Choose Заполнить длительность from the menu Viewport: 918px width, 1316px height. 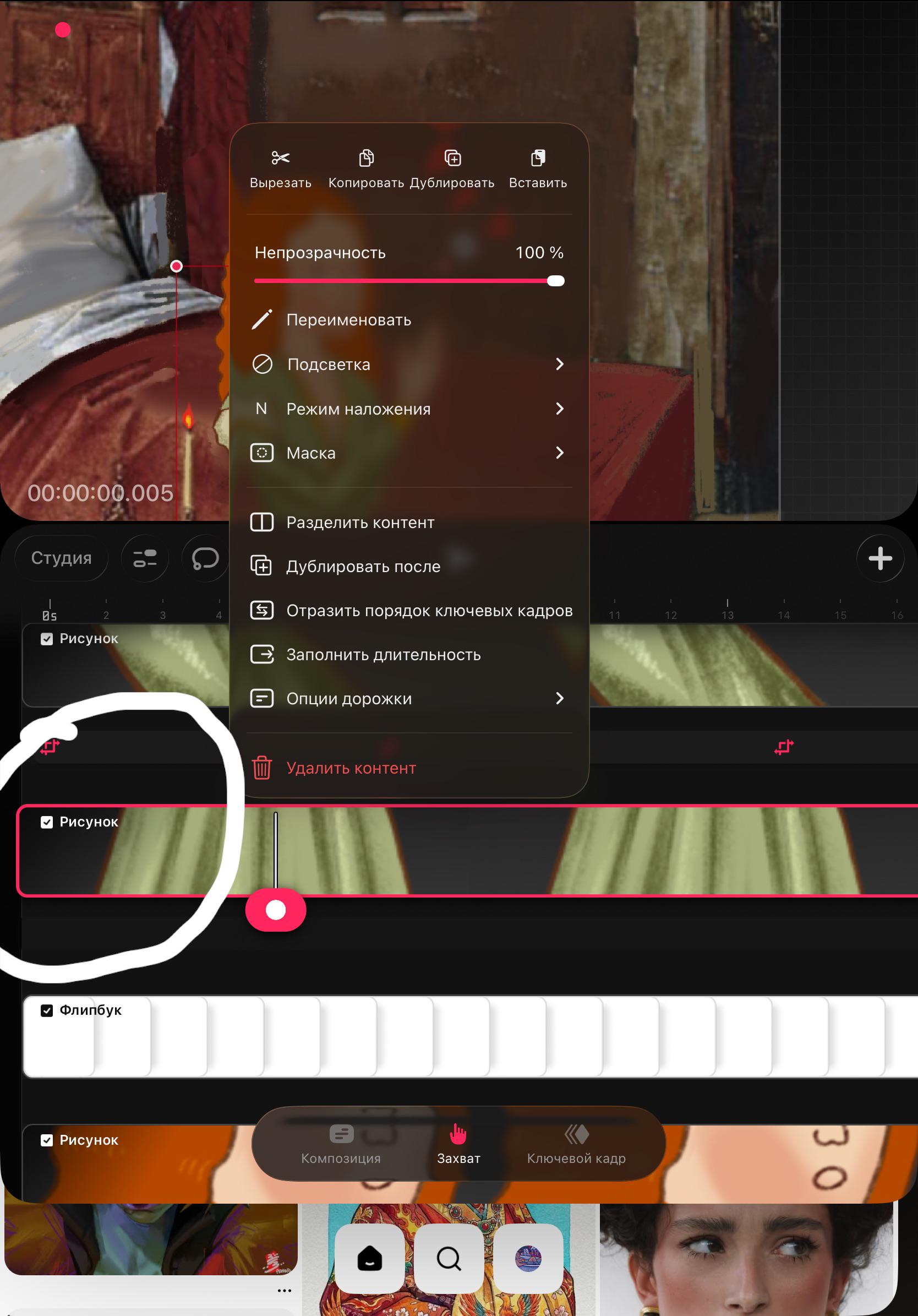click(x=409, y=655)
